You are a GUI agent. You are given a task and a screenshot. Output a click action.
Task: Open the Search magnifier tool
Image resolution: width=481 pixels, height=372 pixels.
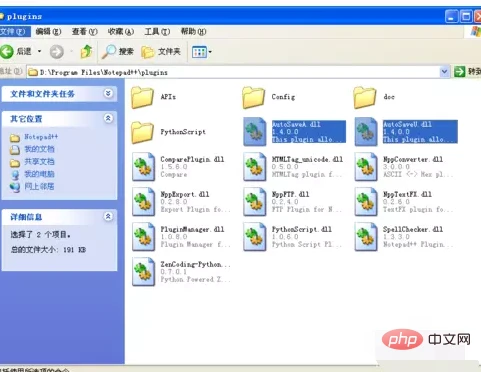point(117,52)
